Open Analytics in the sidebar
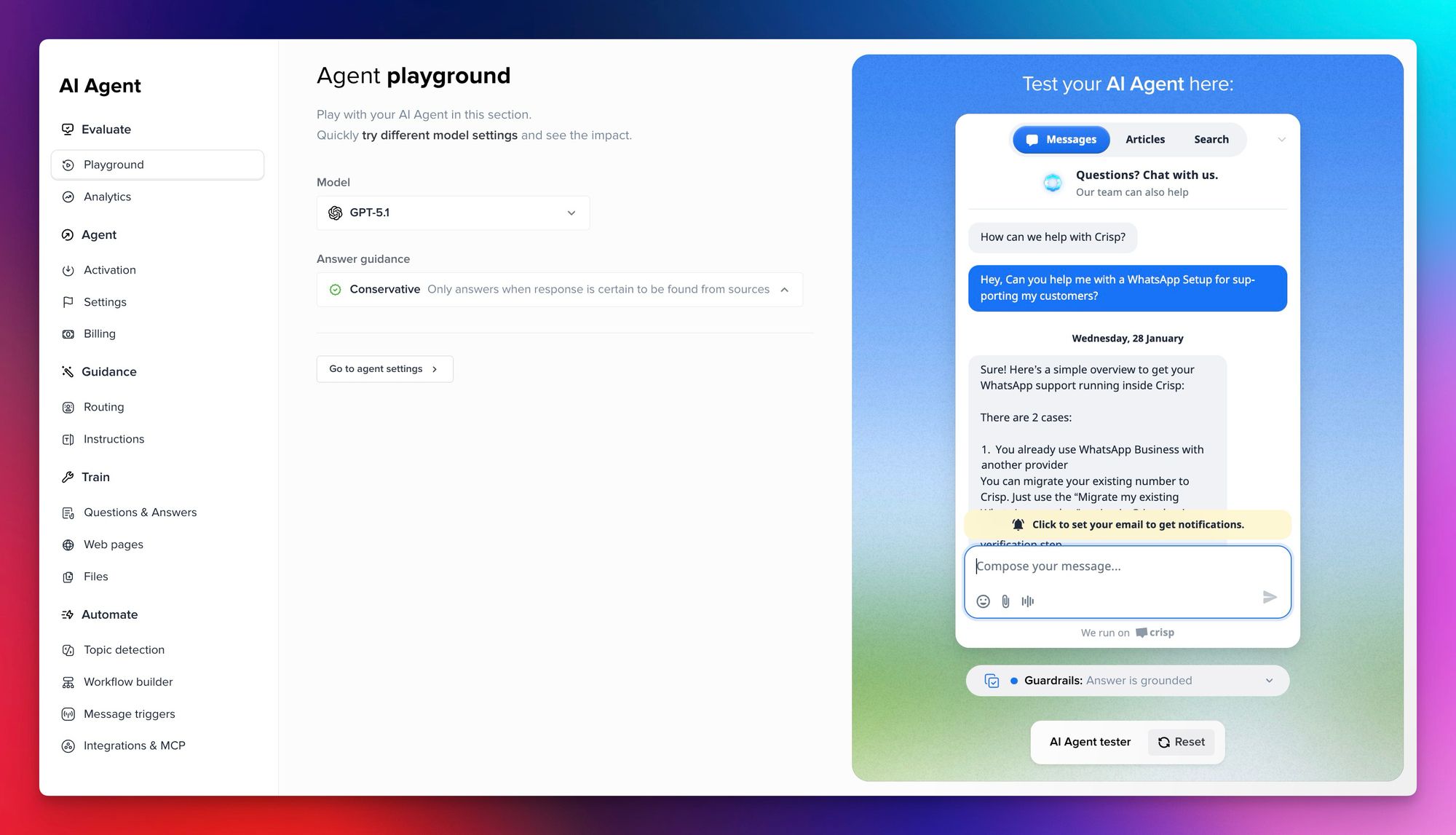 (107, 197)
